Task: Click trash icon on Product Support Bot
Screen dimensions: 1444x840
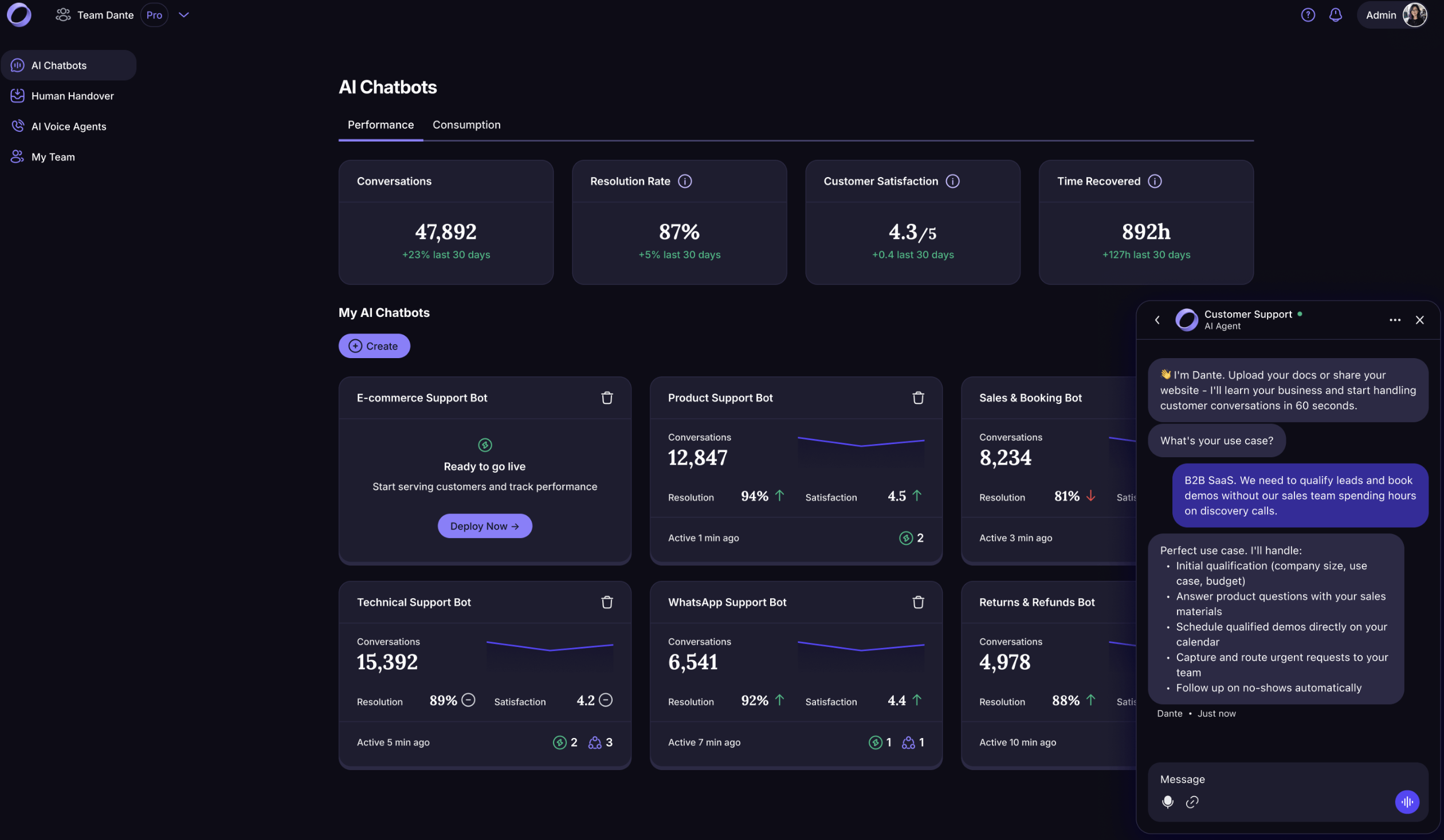Action: [918, 398]
